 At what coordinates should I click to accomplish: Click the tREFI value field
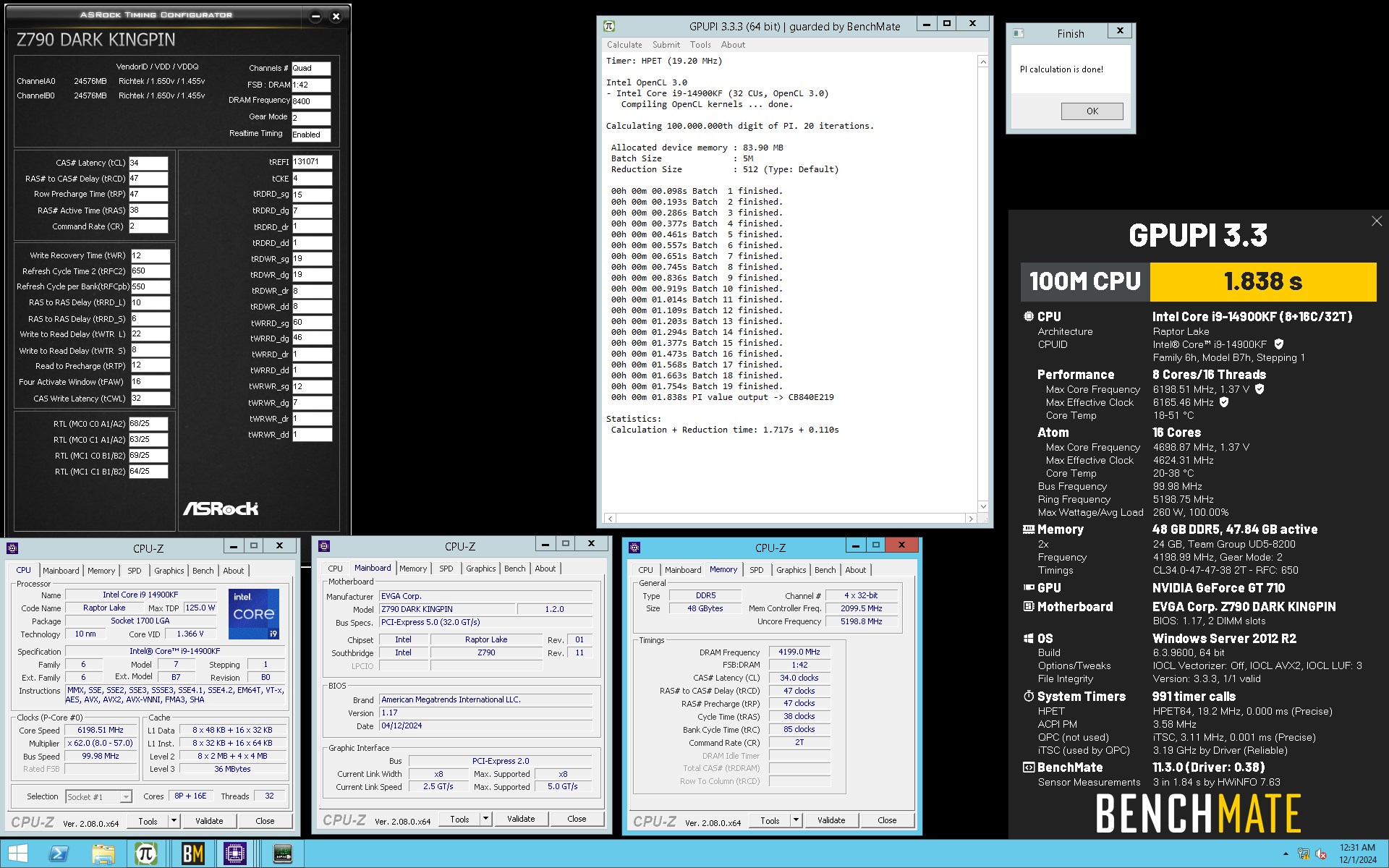(312, 162)
